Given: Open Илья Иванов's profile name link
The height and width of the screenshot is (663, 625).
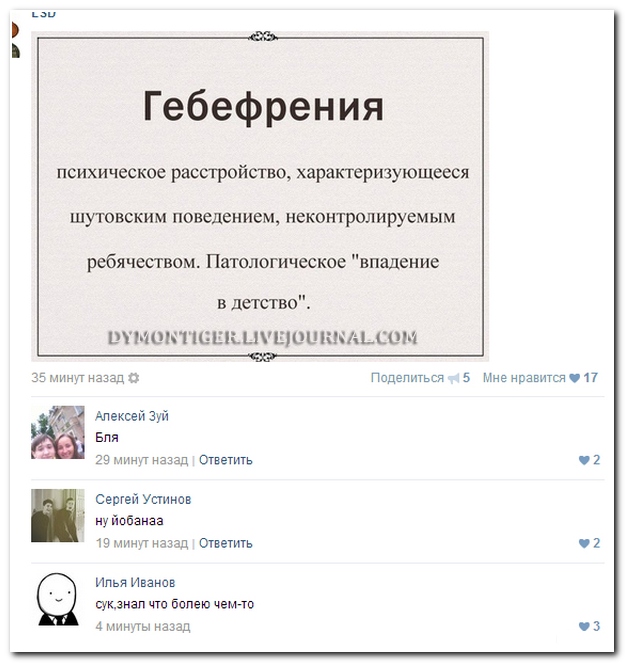Looking at the screenshot, I should coord(135,582).
